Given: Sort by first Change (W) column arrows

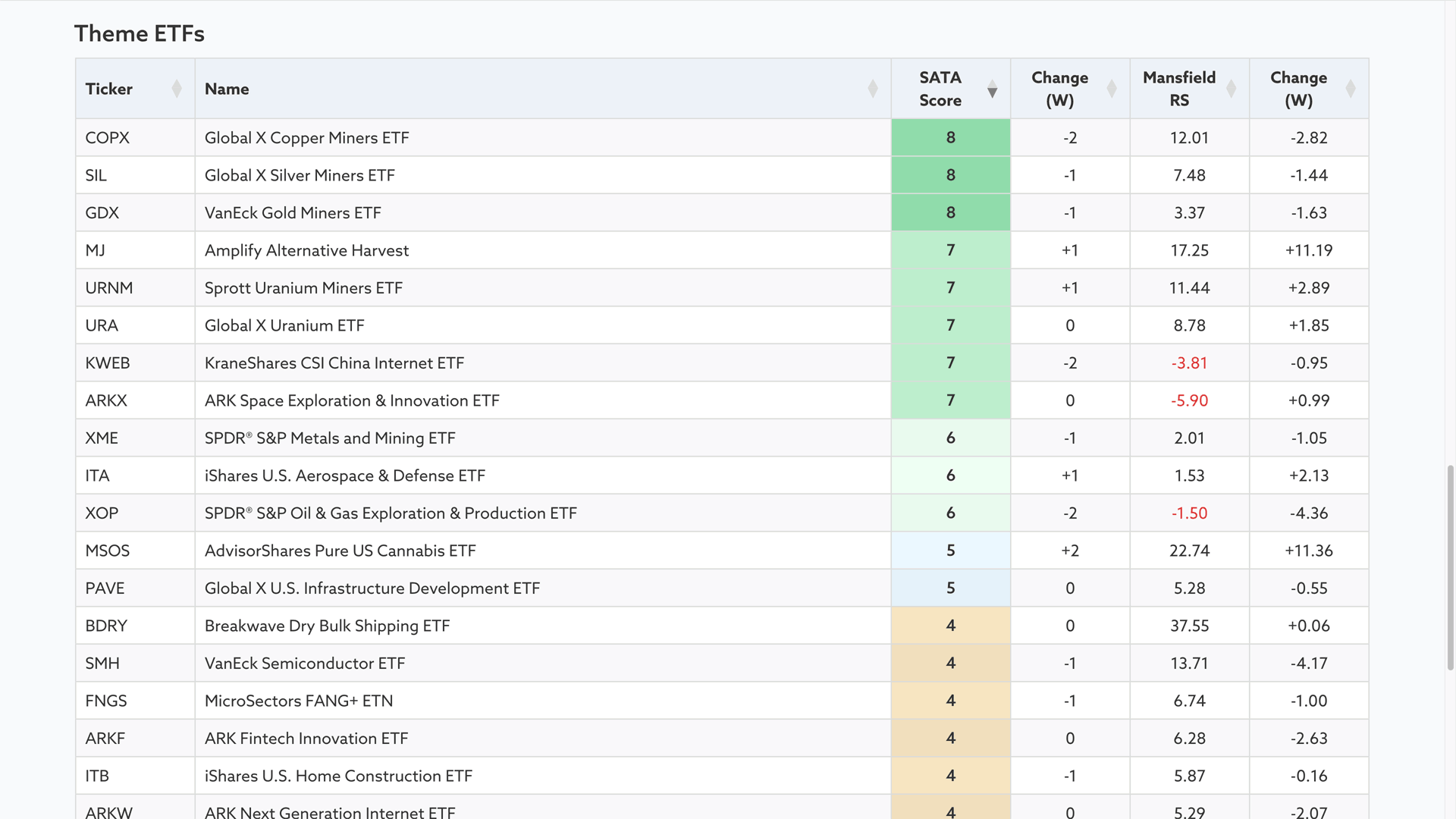Looking at the screenshot, I should (x=1112, y=89).
